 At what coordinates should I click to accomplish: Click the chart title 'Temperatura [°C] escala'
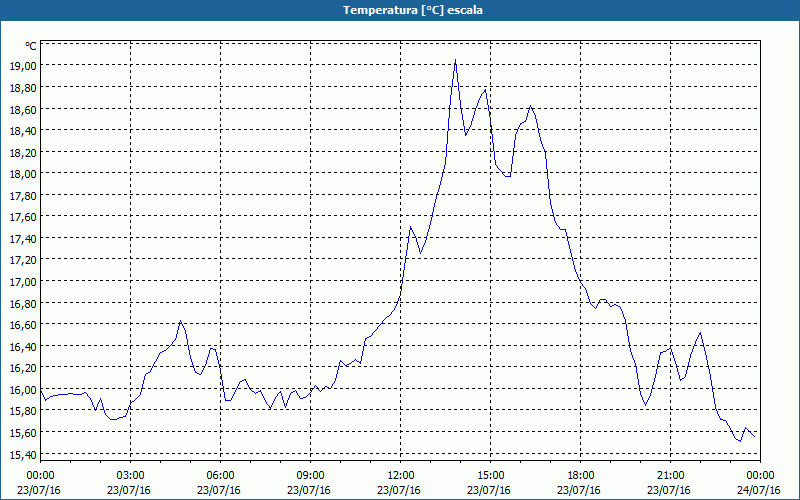click(x=413, y=10)
